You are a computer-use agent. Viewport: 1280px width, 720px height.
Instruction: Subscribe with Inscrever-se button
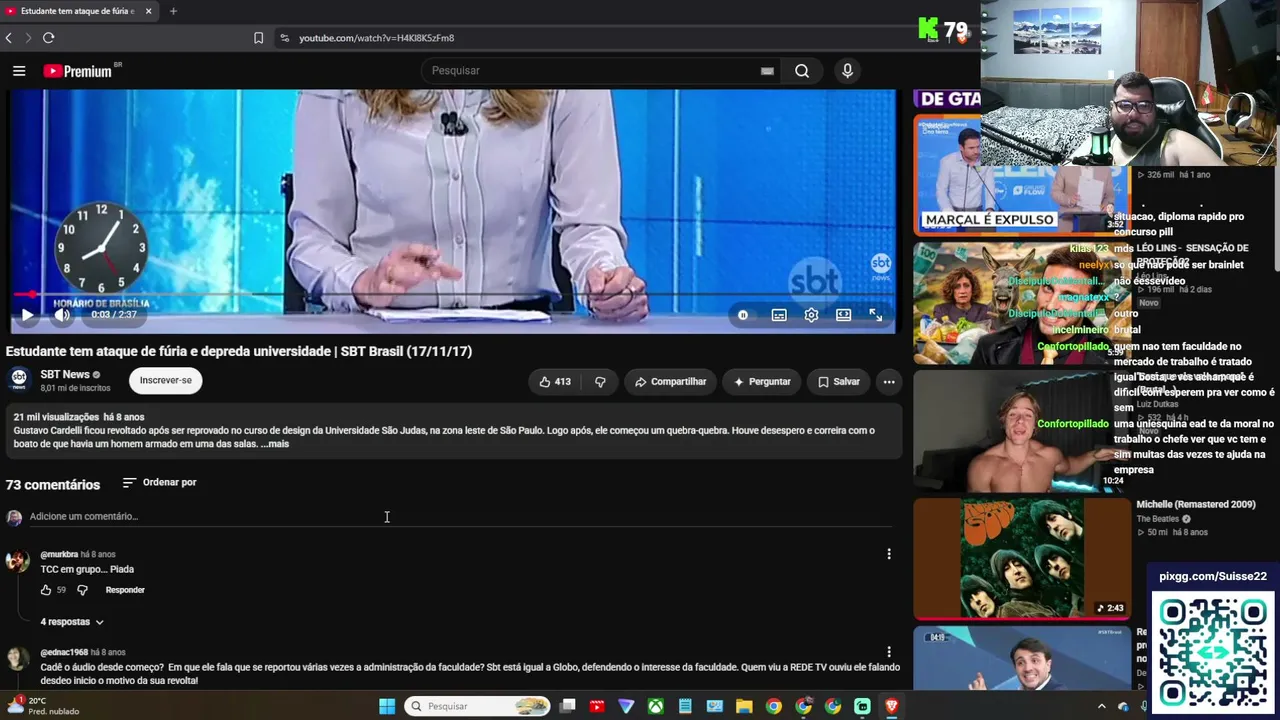(x=166, y=381)
